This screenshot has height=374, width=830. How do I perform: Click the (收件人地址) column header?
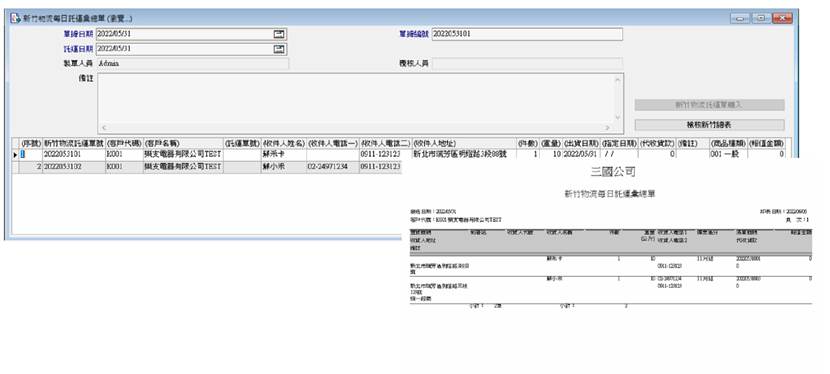click(464, 144)
